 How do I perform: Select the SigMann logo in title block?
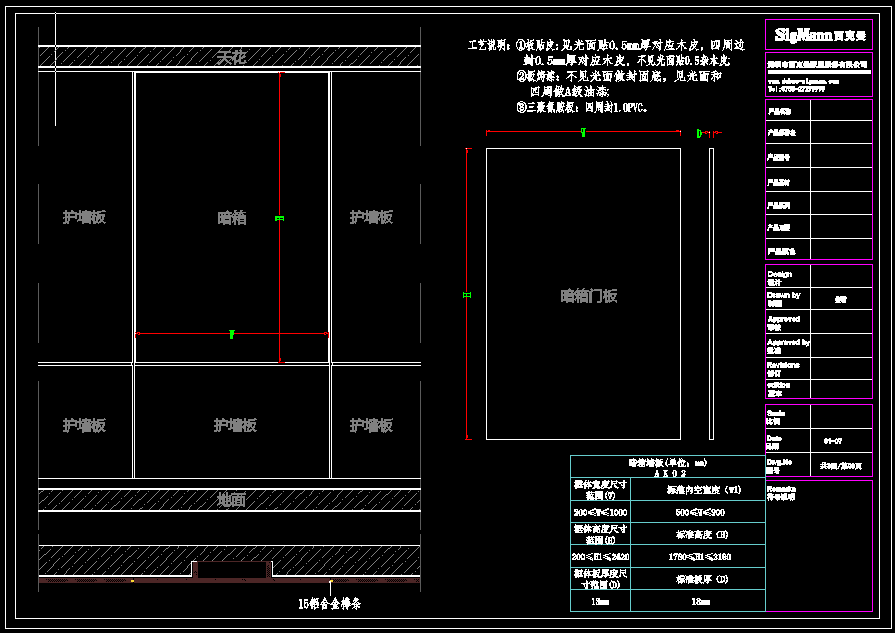pyautogui.click(x=818, y=35)
